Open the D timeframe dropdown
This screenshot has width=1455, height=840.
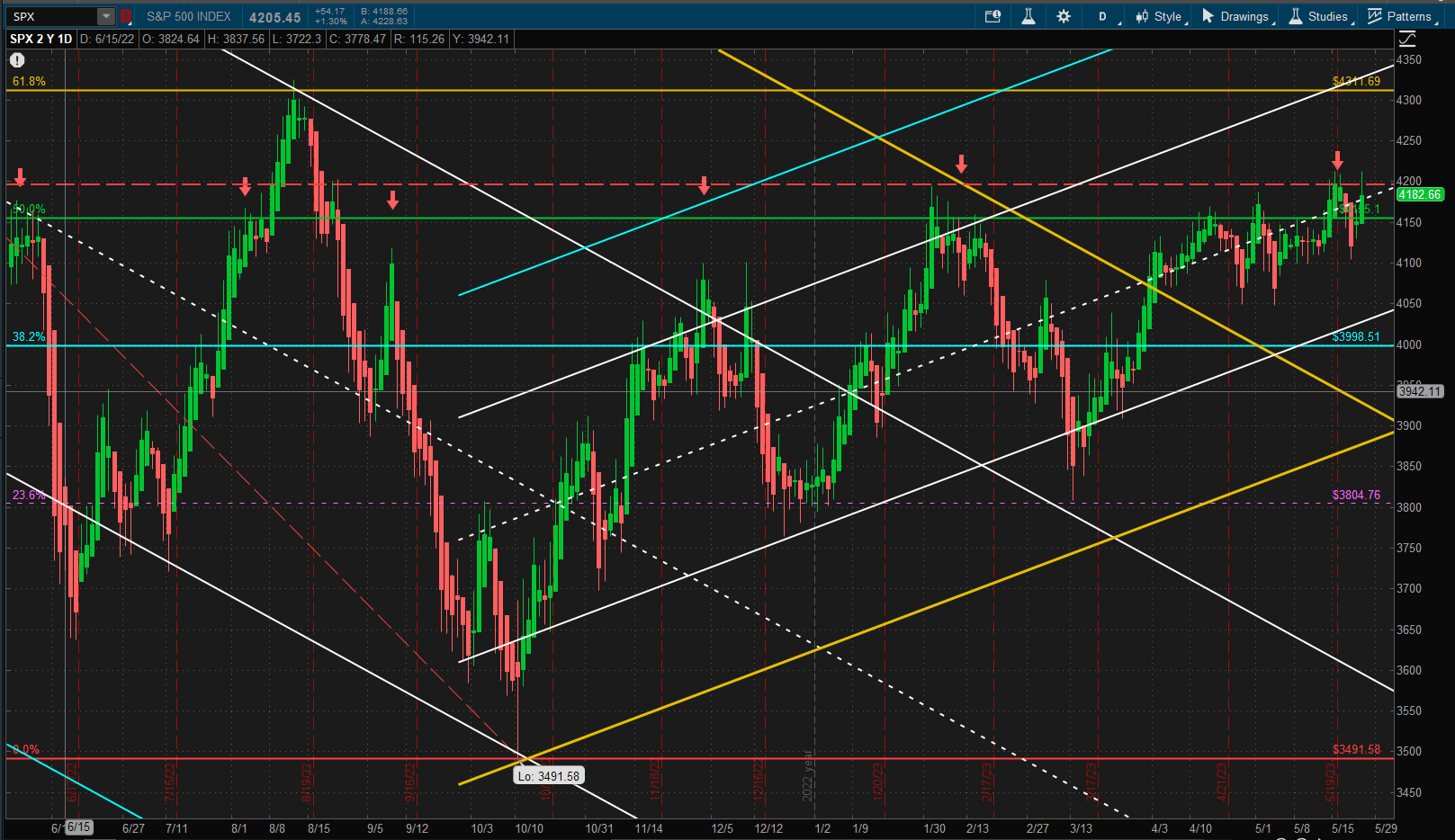coord(1107,16)
